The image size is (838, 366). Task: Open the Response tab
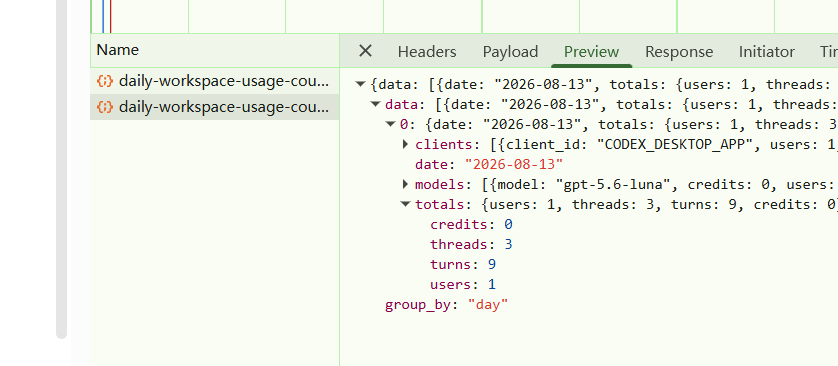click(x=679, y=52)
